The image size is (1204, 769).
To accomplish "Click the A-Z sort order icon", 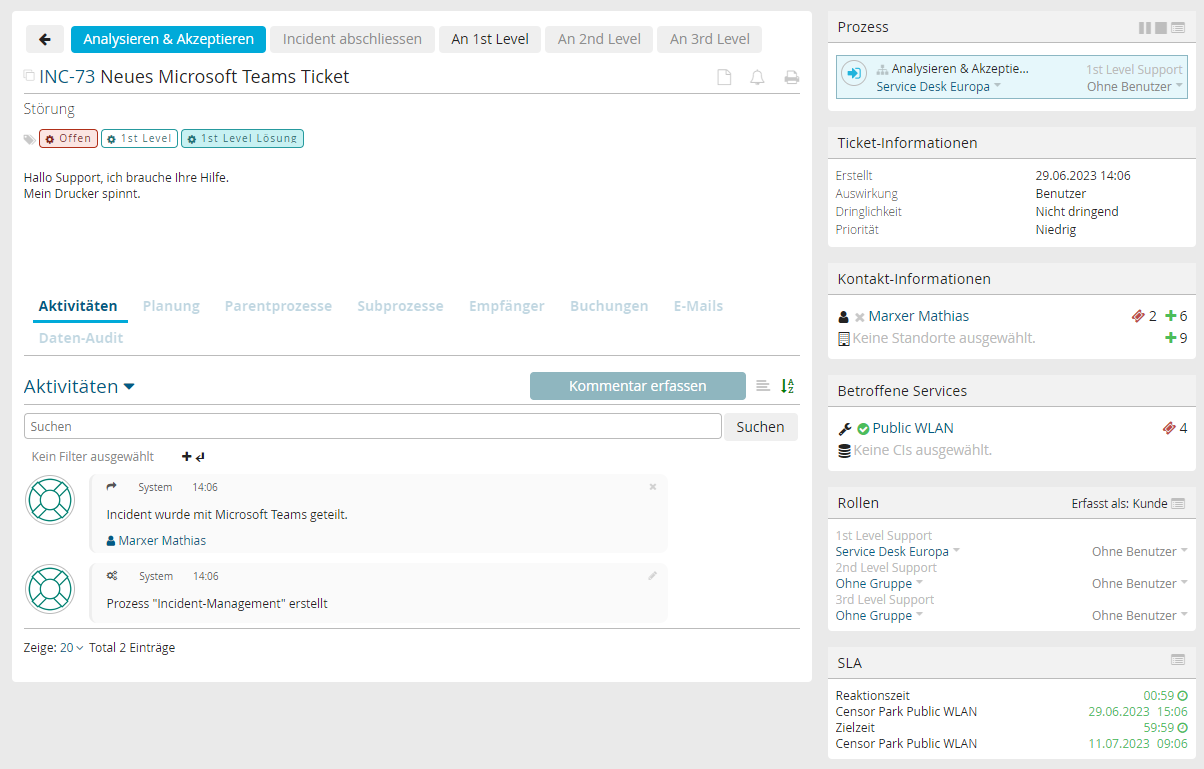I will (x=788, y=386).
